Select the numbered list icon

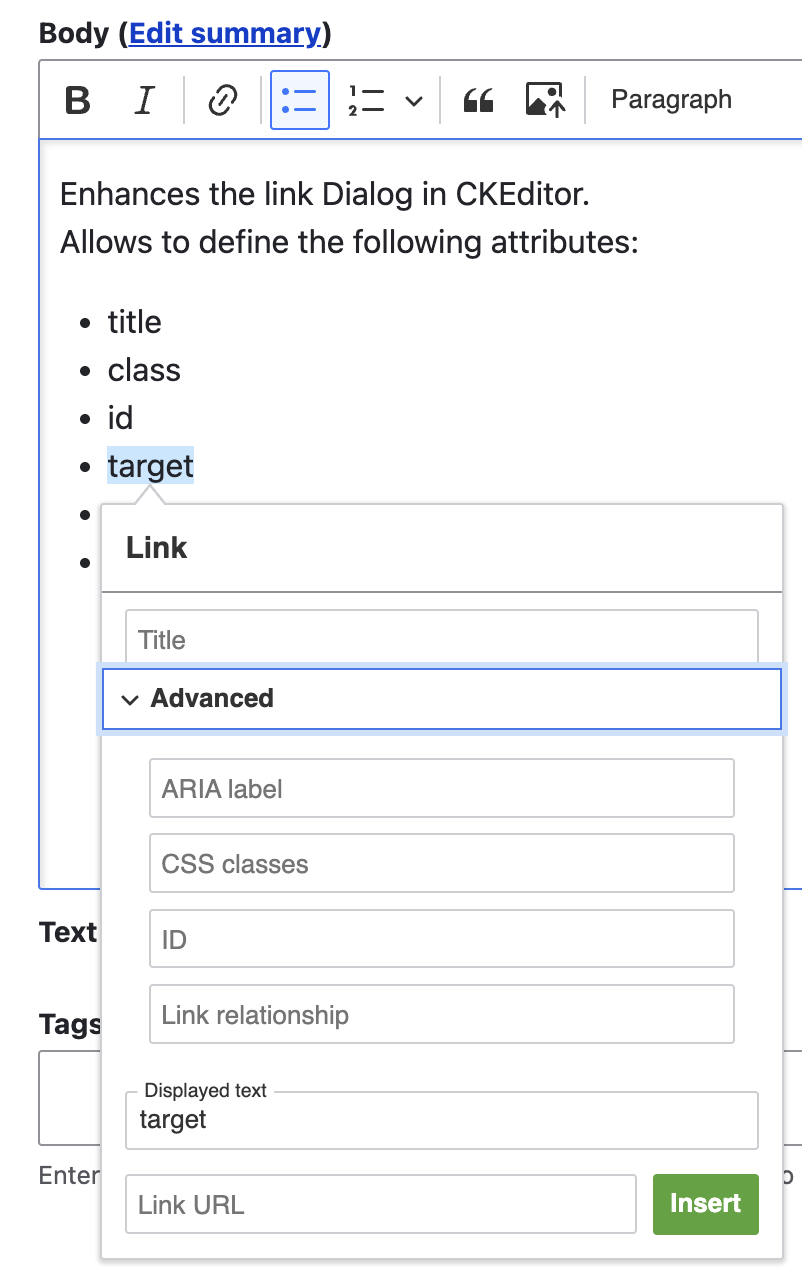[x=366, y=99]
